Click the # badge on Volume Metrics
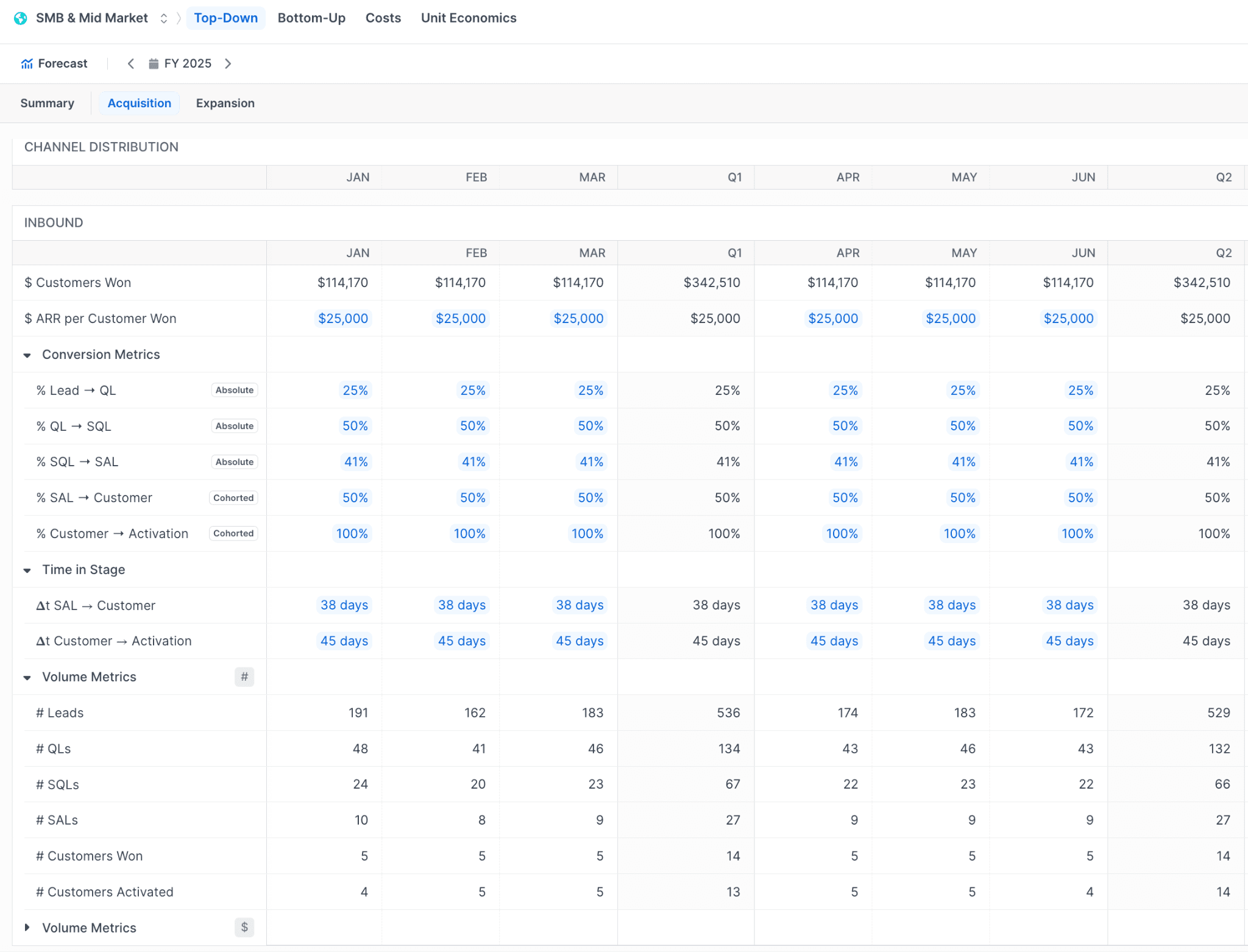The width and height of the screenshot is (1248, 952). pos(244,677)
